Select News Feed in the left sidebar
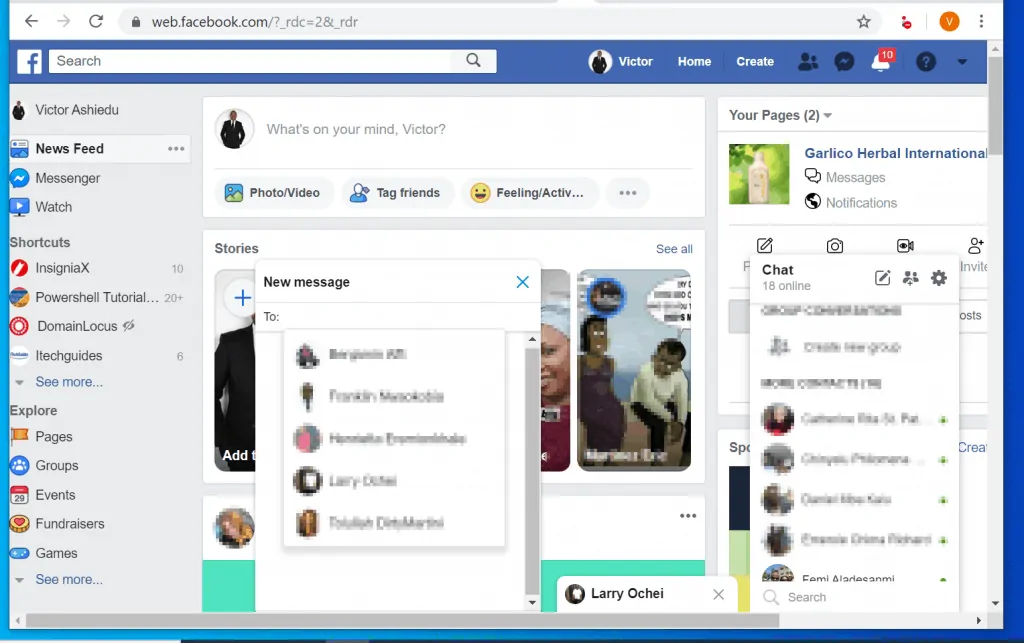This screenshot has height=643, width=1024. [x=70, y=148]
